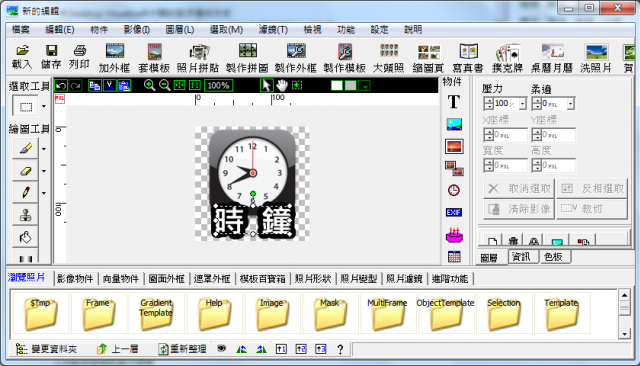The width and height of the screenshot is (640, 366).
Task: Open the 撲克牌 playing cards tool
Action: (507, 57)
